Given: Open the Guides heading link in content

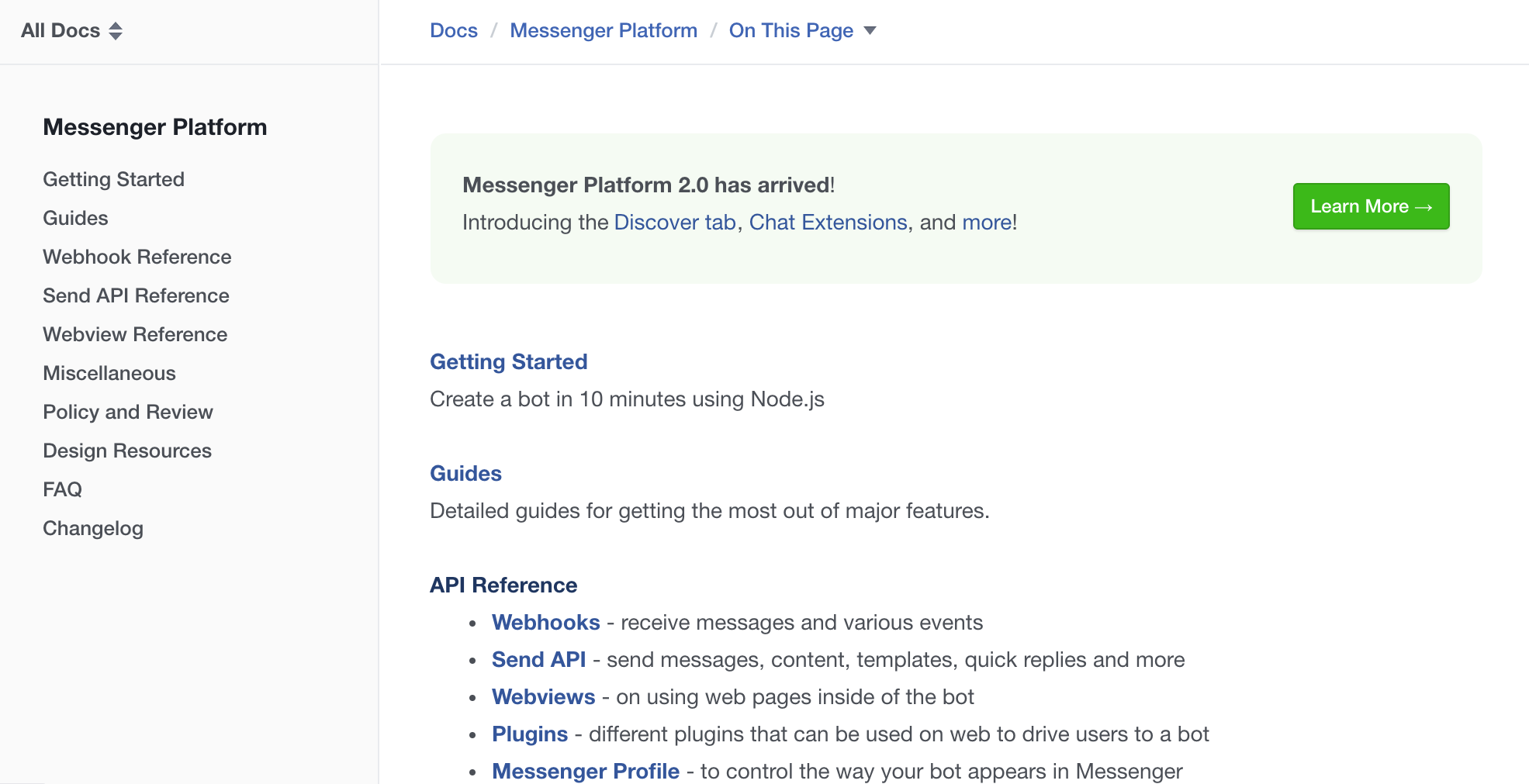Looking at the screenshot, I should (465, 474).
